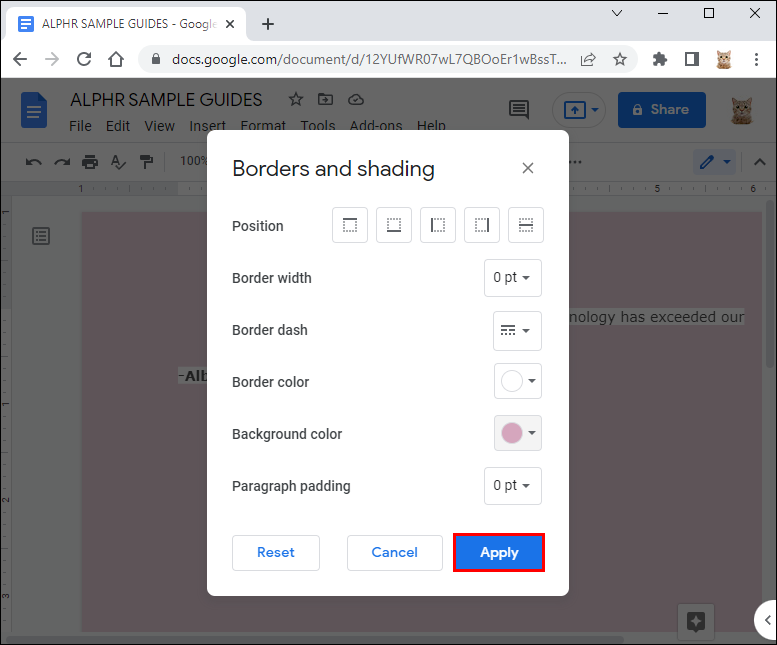777x645 pixels.
Task: Click the Spelling and grammar check icon
Action: coord(118,162)
